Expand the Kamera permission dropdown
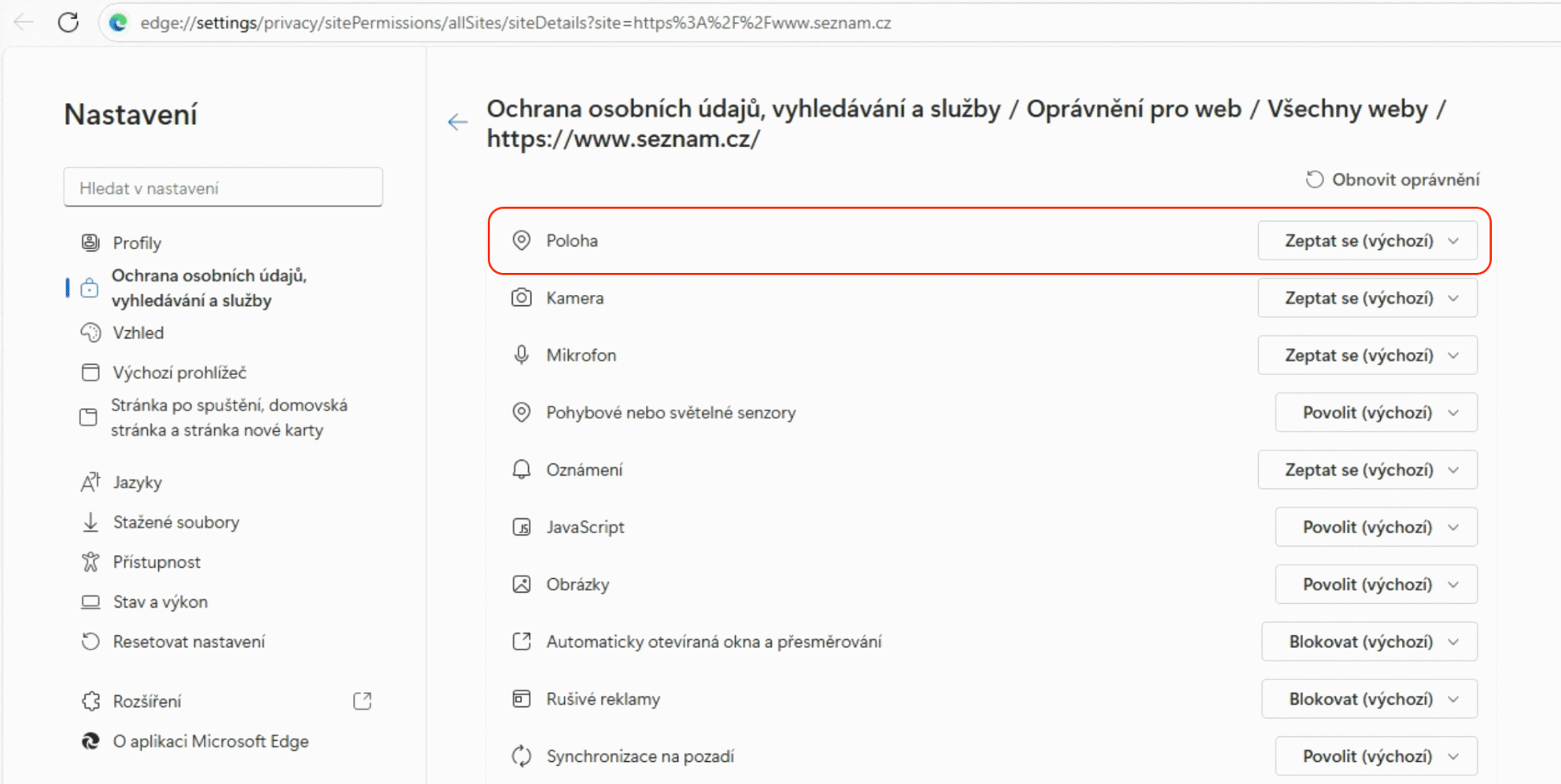This screenshot has width=1561, height=784. coord(1367,298)
